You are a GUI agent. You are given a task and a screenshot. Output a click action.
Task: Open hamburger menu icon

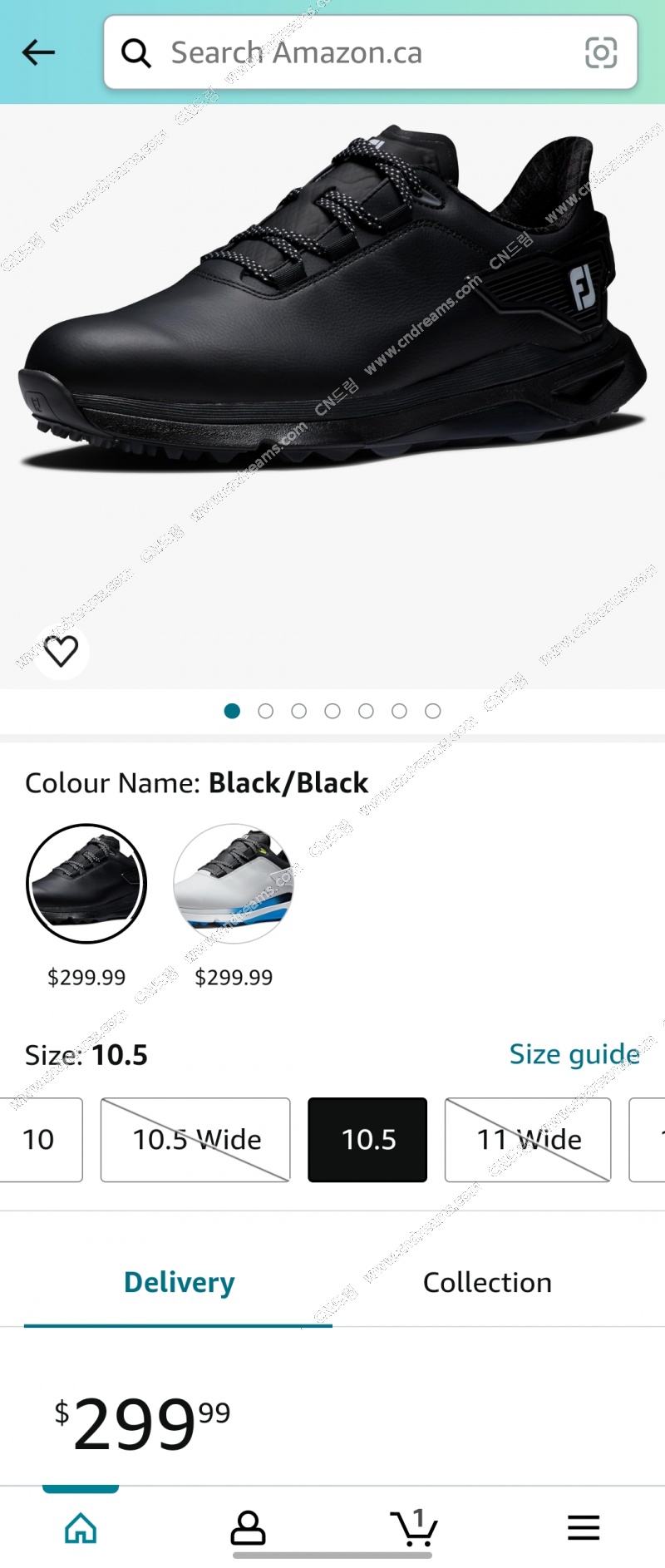click(584, 1527)
